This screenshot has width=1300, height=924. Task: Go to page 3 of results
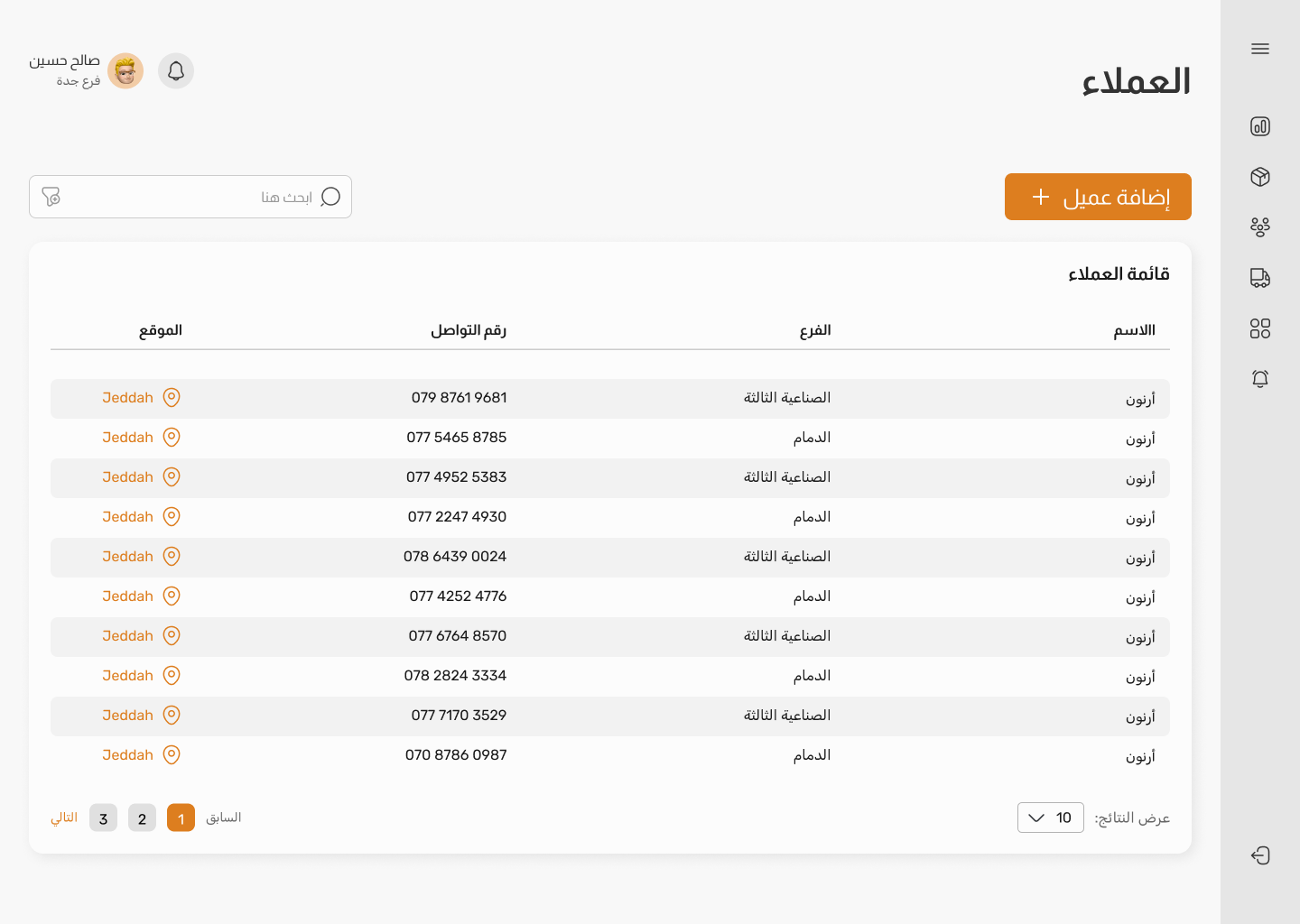coord(103,818)
